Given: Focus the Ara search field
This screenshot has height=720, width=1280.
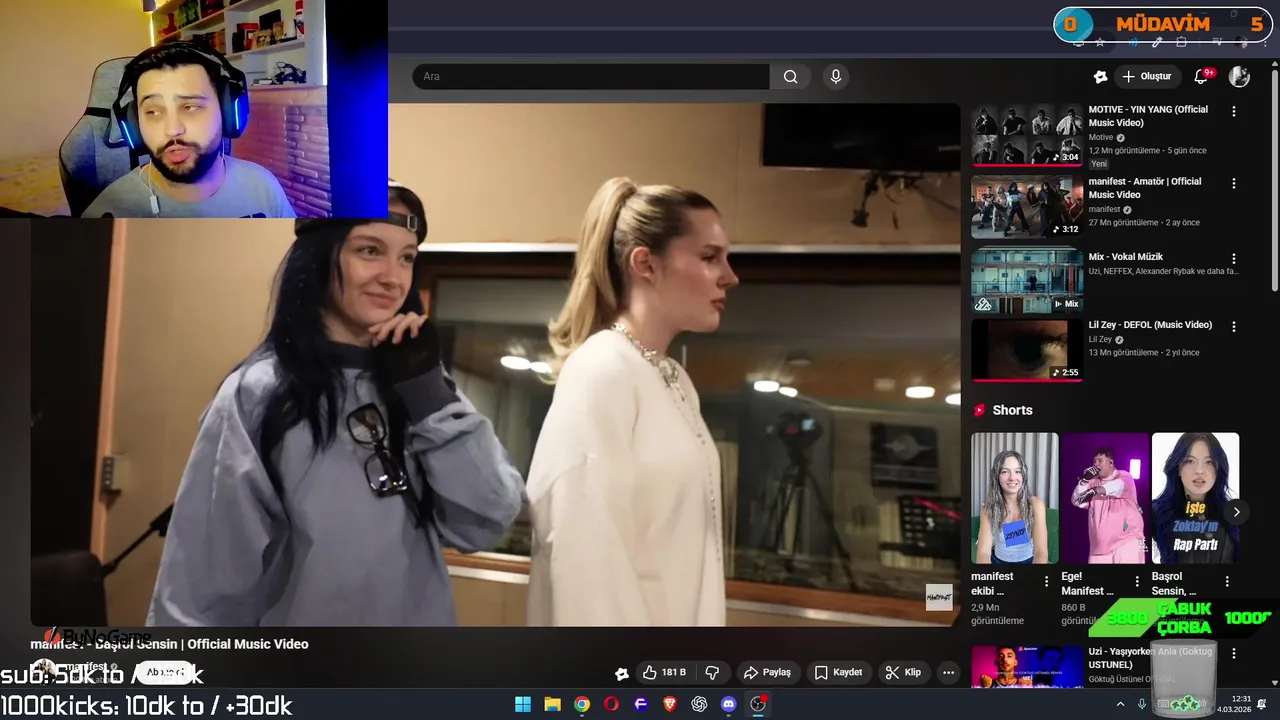Looking at the screenshot, I should pyautogui.click(x=591, y=77).
